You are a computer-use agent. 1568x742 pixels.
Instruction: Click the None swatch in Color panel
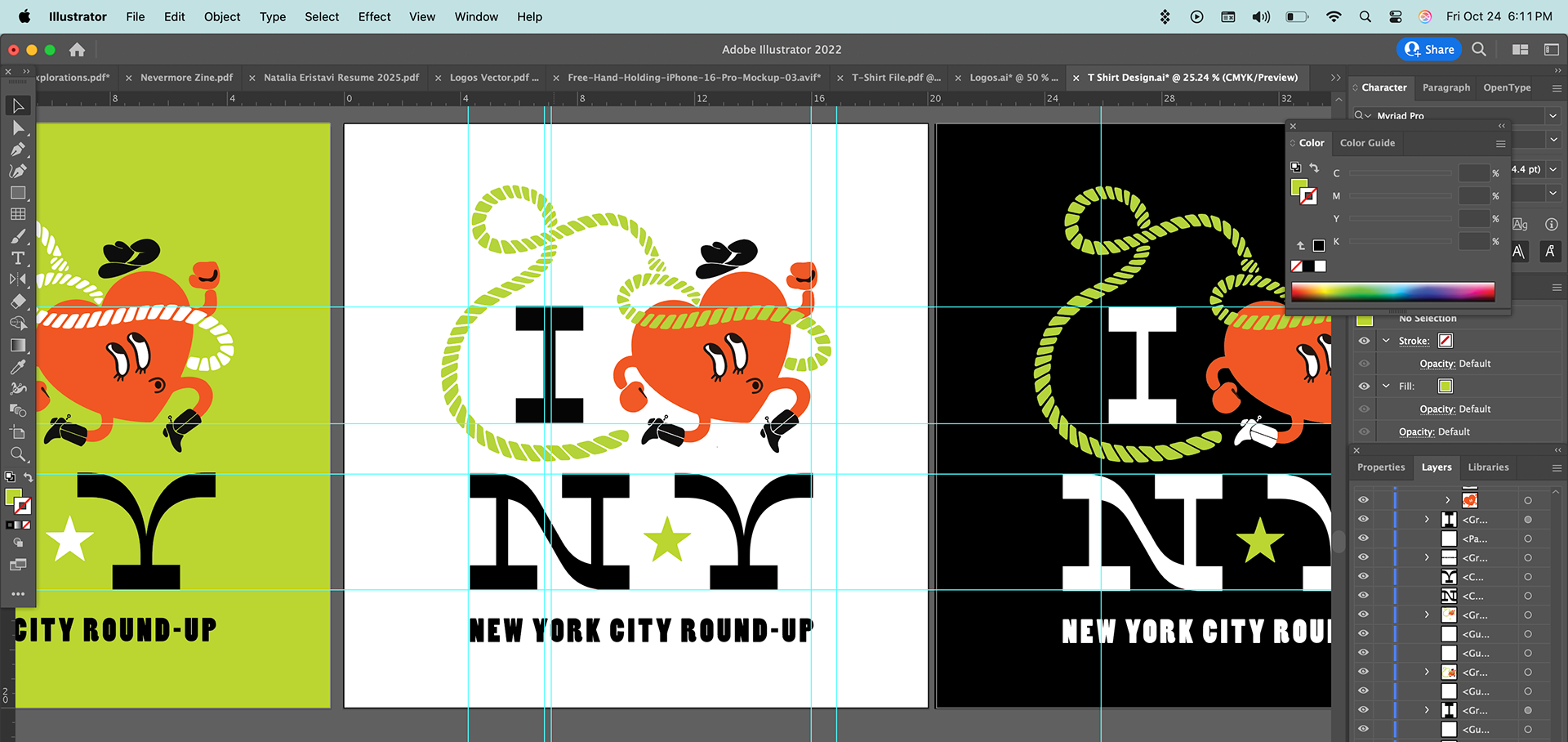pyautogui.click(x=1296, y=266)
